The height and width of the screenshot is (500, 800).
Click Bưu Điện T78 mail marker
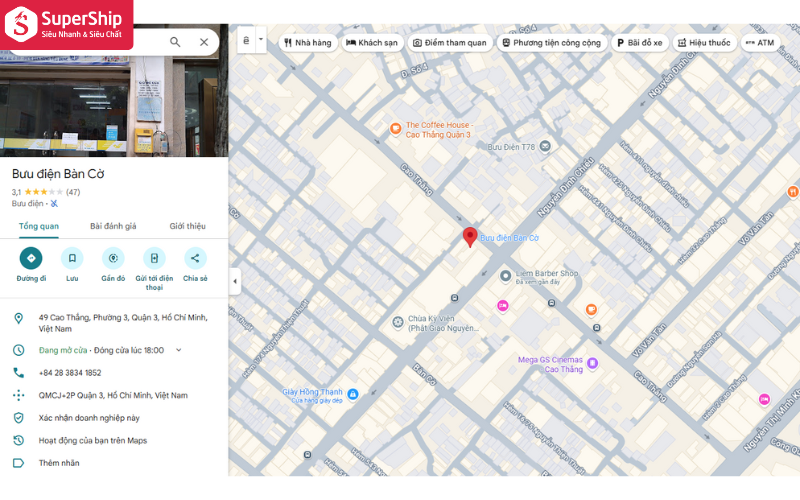coord(545,147)
